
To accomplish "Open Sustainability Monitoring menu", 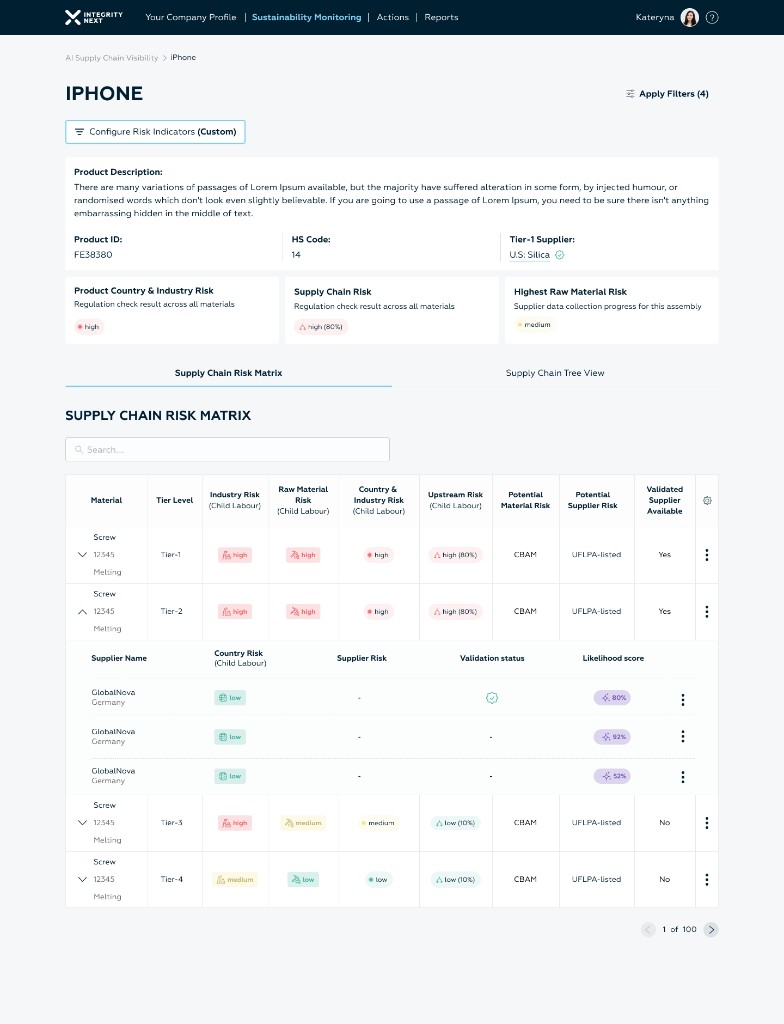I will 306,18.
